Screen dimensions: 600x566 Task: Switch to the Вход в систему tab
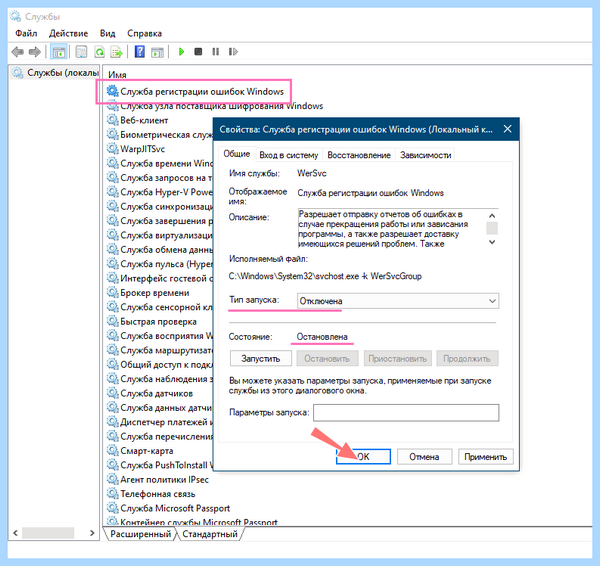click(289, 155)
